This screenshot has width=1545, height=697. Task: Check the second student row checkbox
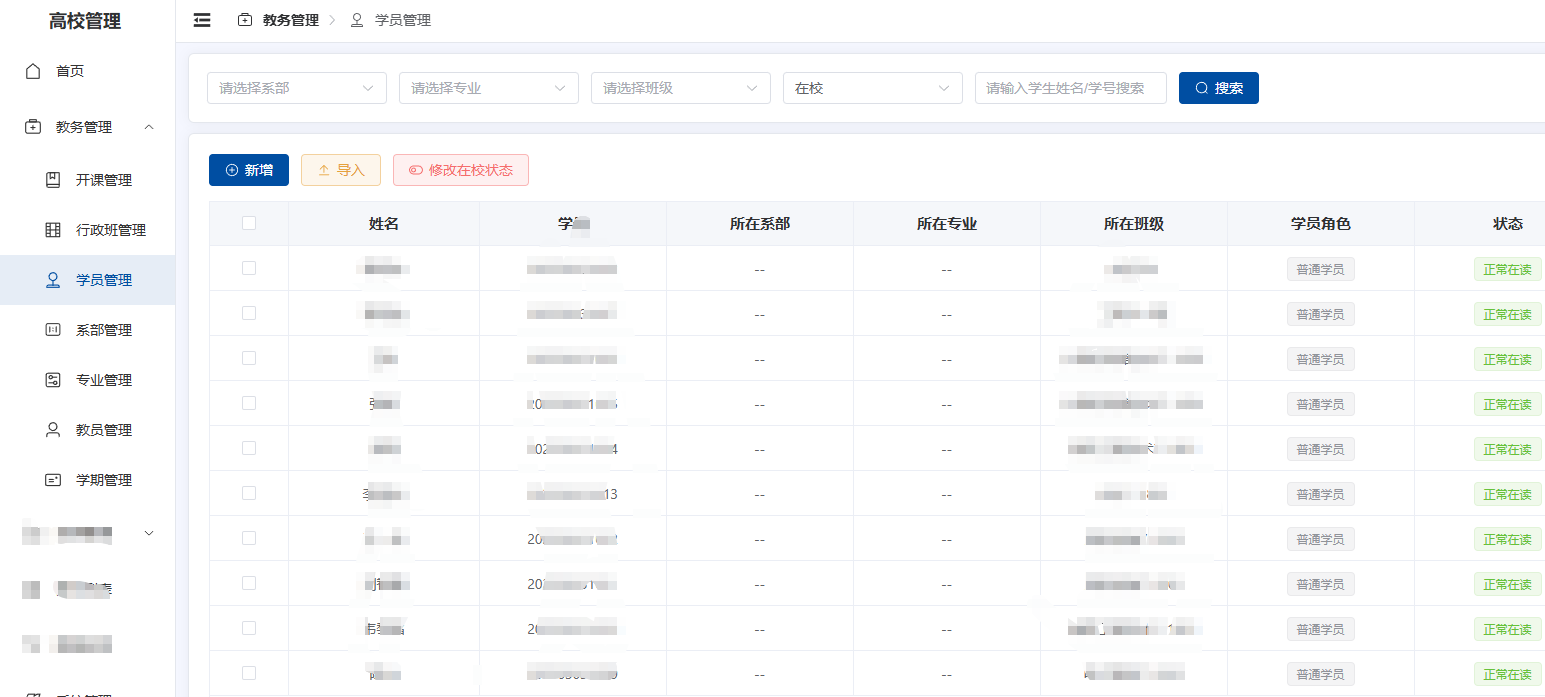click(249, 313)
